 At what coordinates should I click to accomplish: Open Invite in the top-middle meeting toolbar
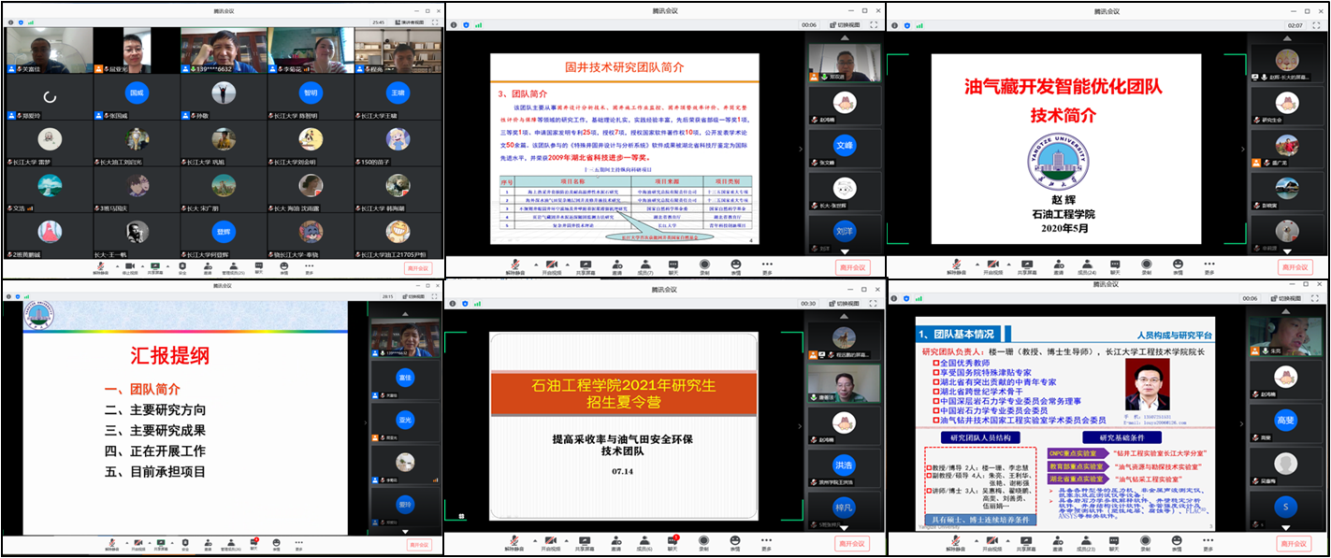point(616,265)
